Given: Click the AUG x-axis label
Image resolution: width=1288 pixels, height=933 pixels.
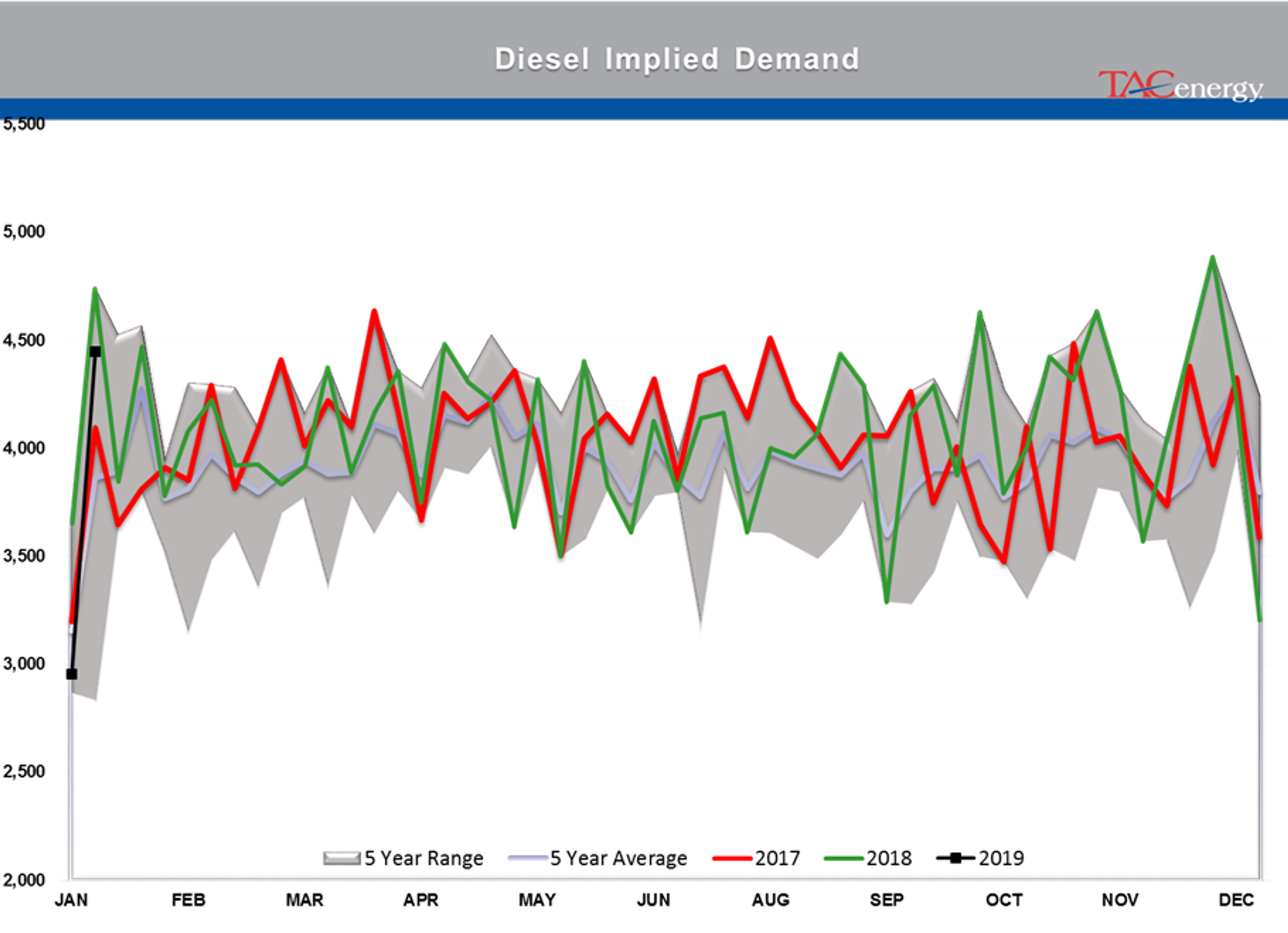Looking at the screenshot, I should pos(771,900).
